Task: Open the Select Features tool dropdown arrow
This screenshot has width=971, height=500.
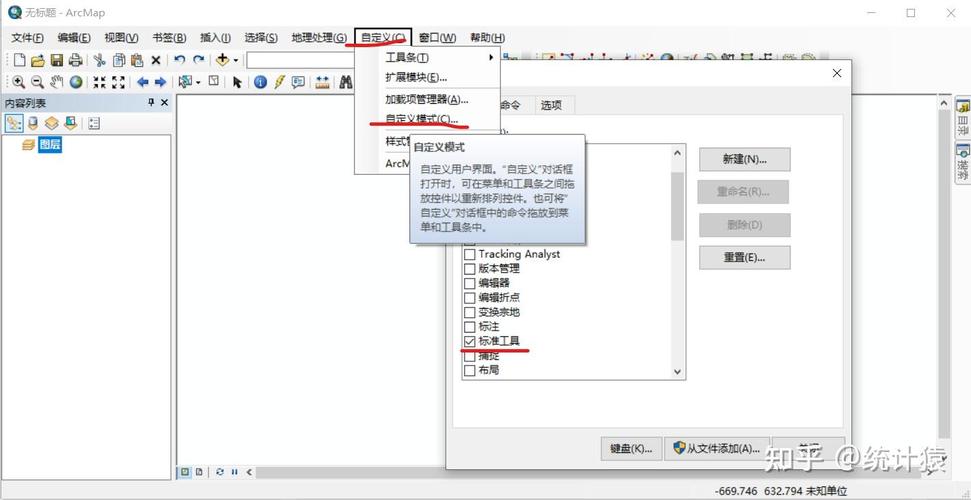Action: pos(198,82)
